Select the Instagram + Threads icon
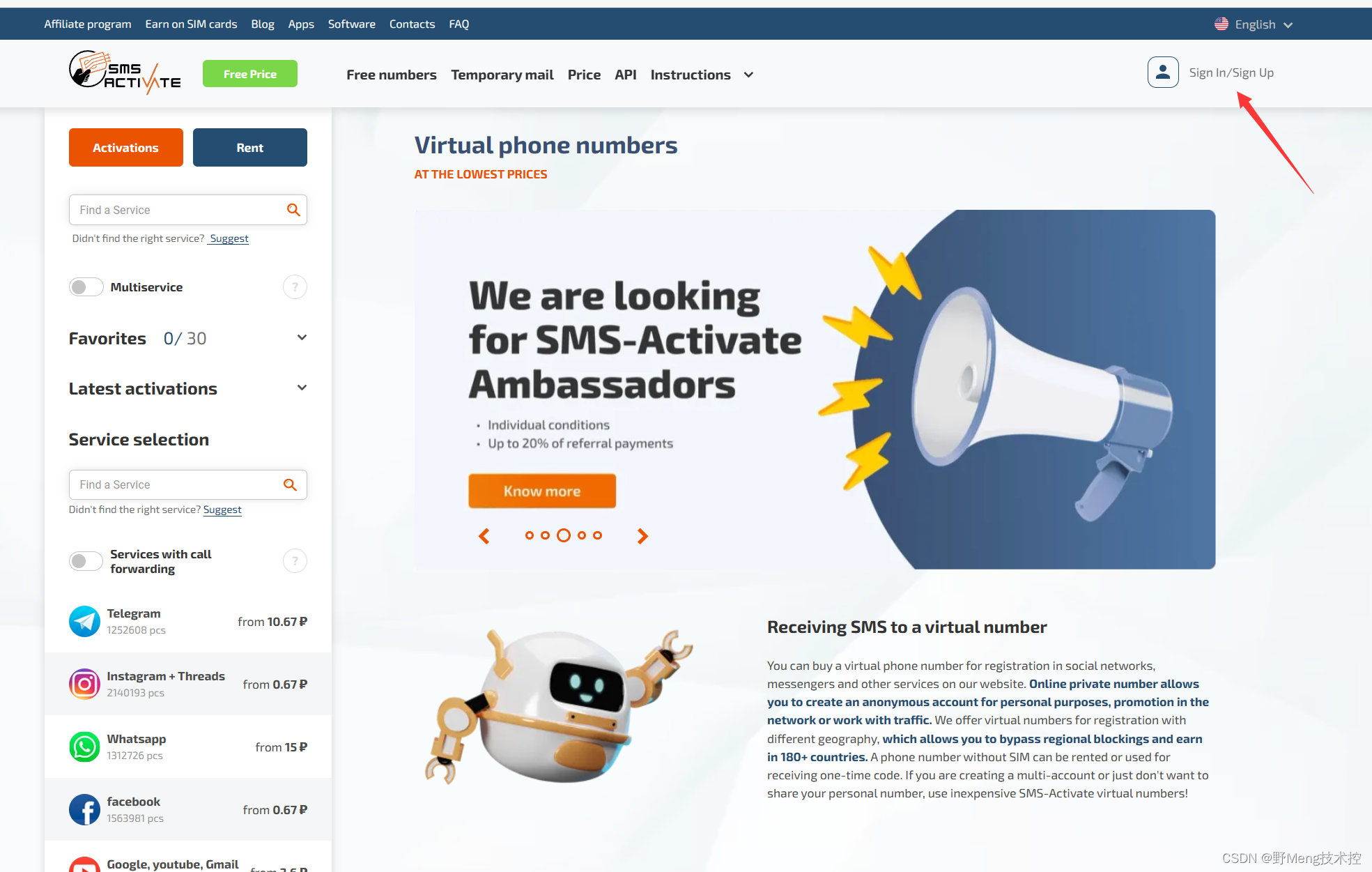The image size is (1372, 872). 84,684
